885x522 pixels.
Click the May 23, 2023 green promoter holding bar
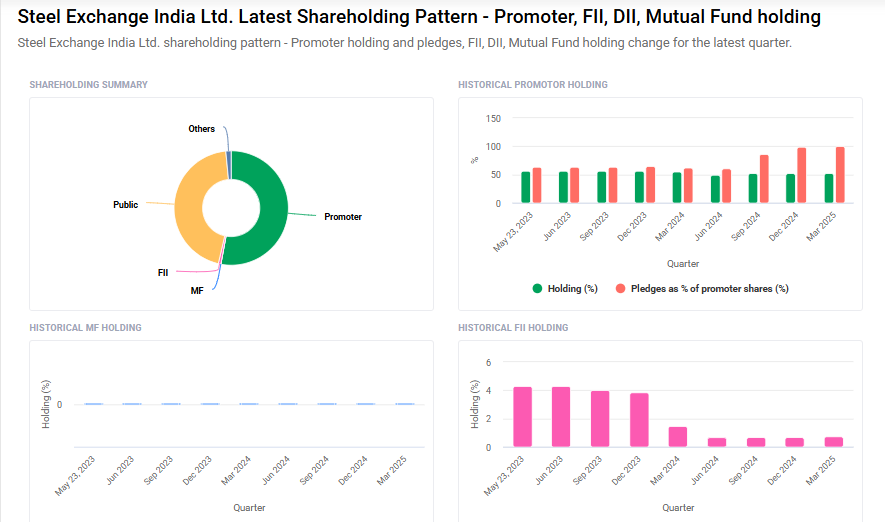point(525,187)
